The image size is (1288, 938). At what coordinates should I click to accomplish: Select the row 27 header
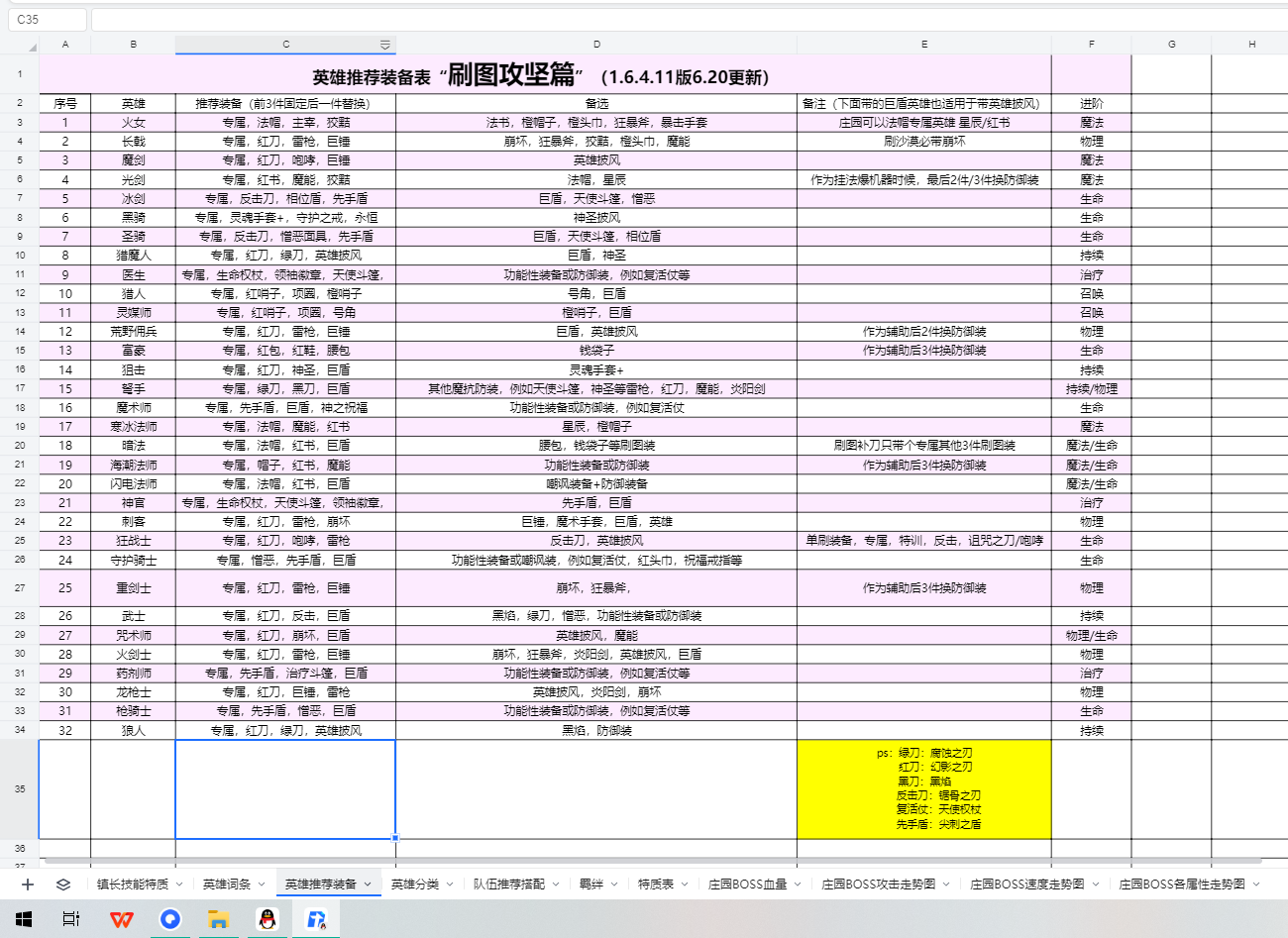pyautogui.click(x=20, y=588)
